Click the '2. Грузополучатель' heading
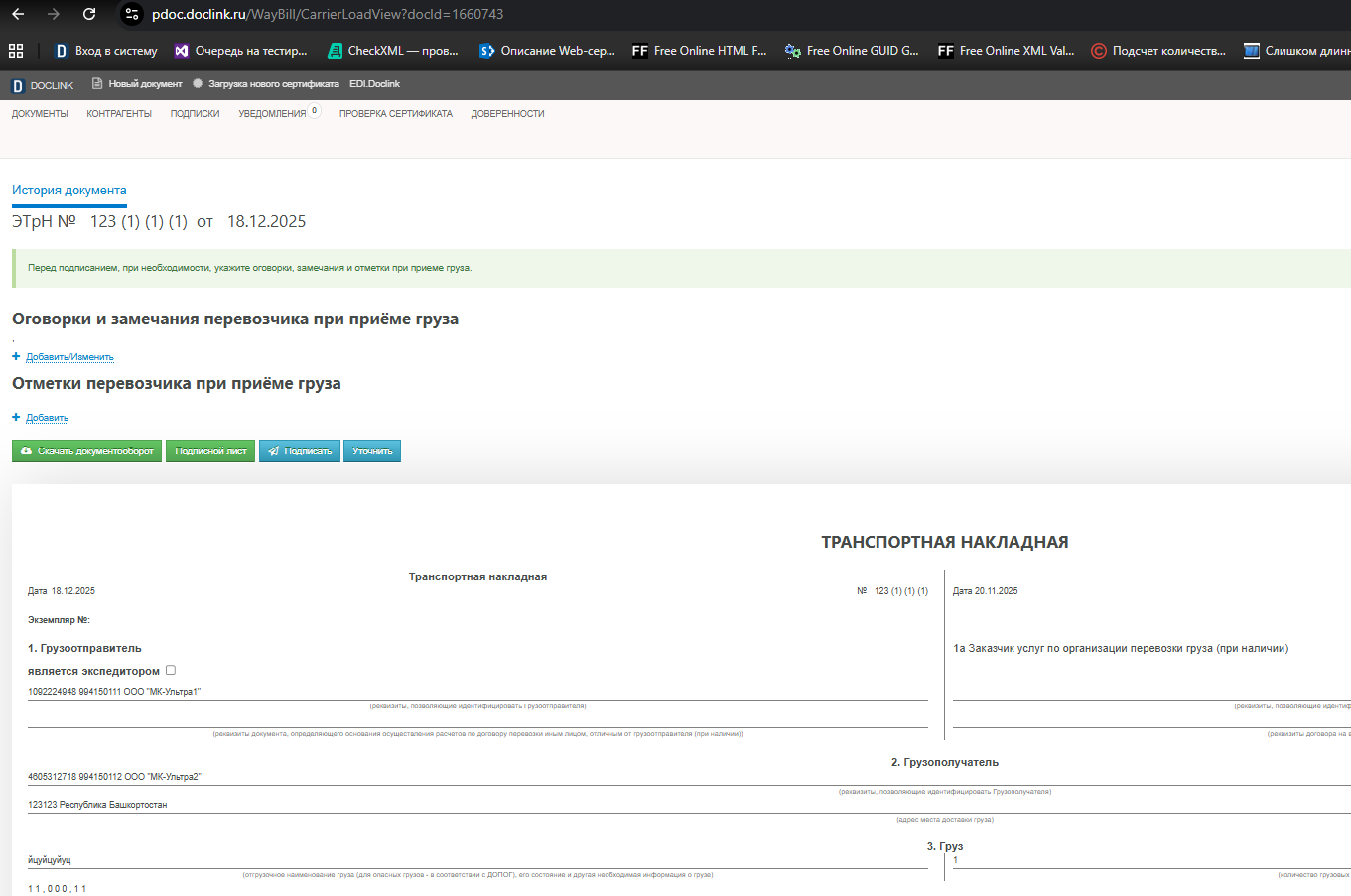This screenshot has height=896, width=1351. point(945,762)
